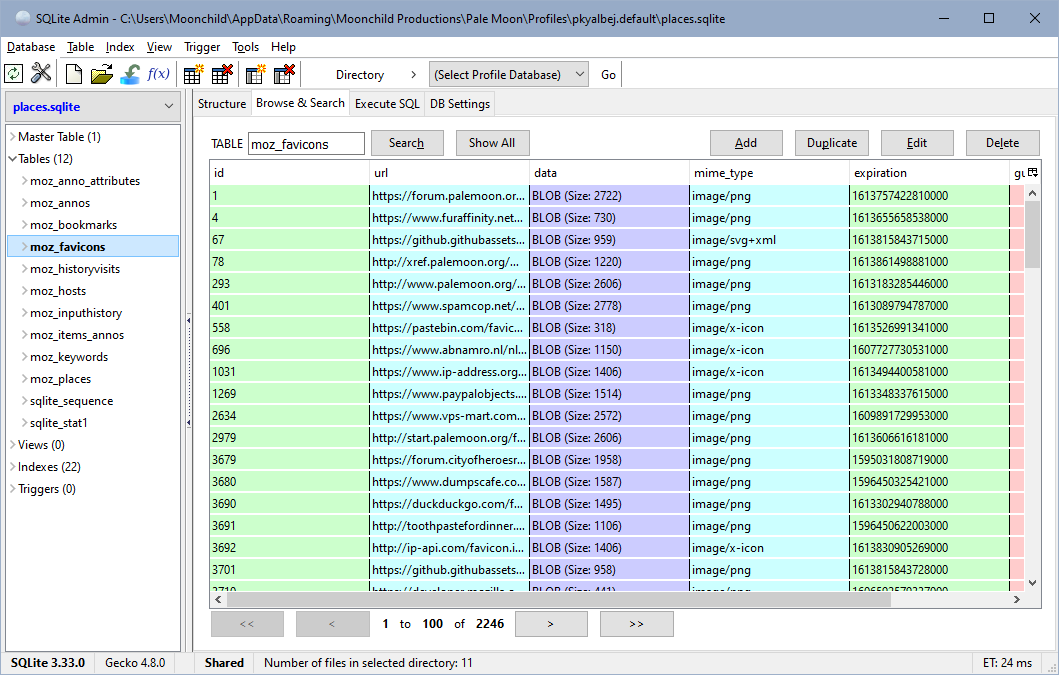Click the Show All button
Image resolution: width=1059 pixels, height=675 pixels.
pyautogui.click(x=491, y=143)
